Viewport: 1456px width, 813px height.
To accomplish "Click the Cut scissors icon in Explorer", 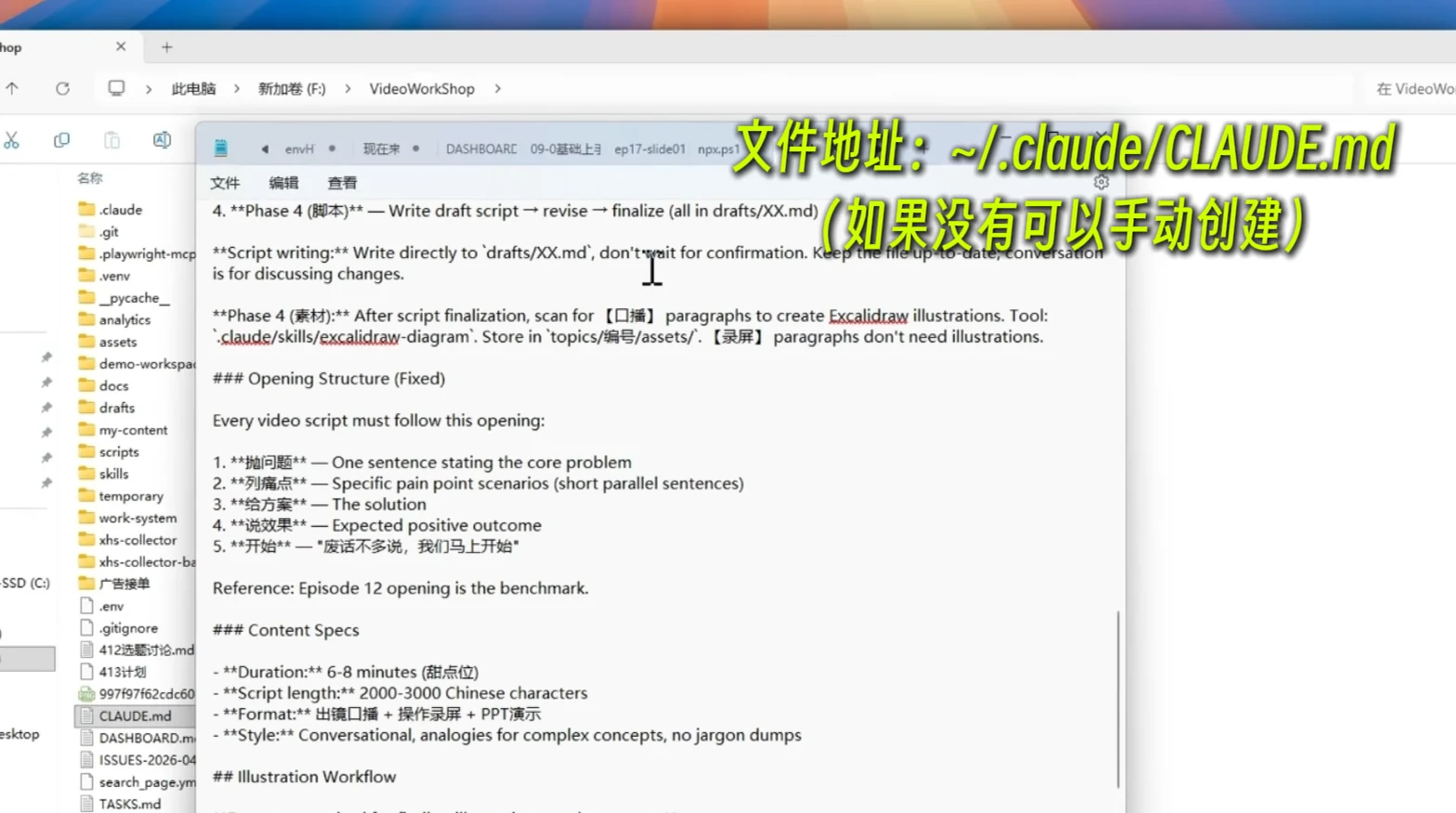I will (11, 140).
